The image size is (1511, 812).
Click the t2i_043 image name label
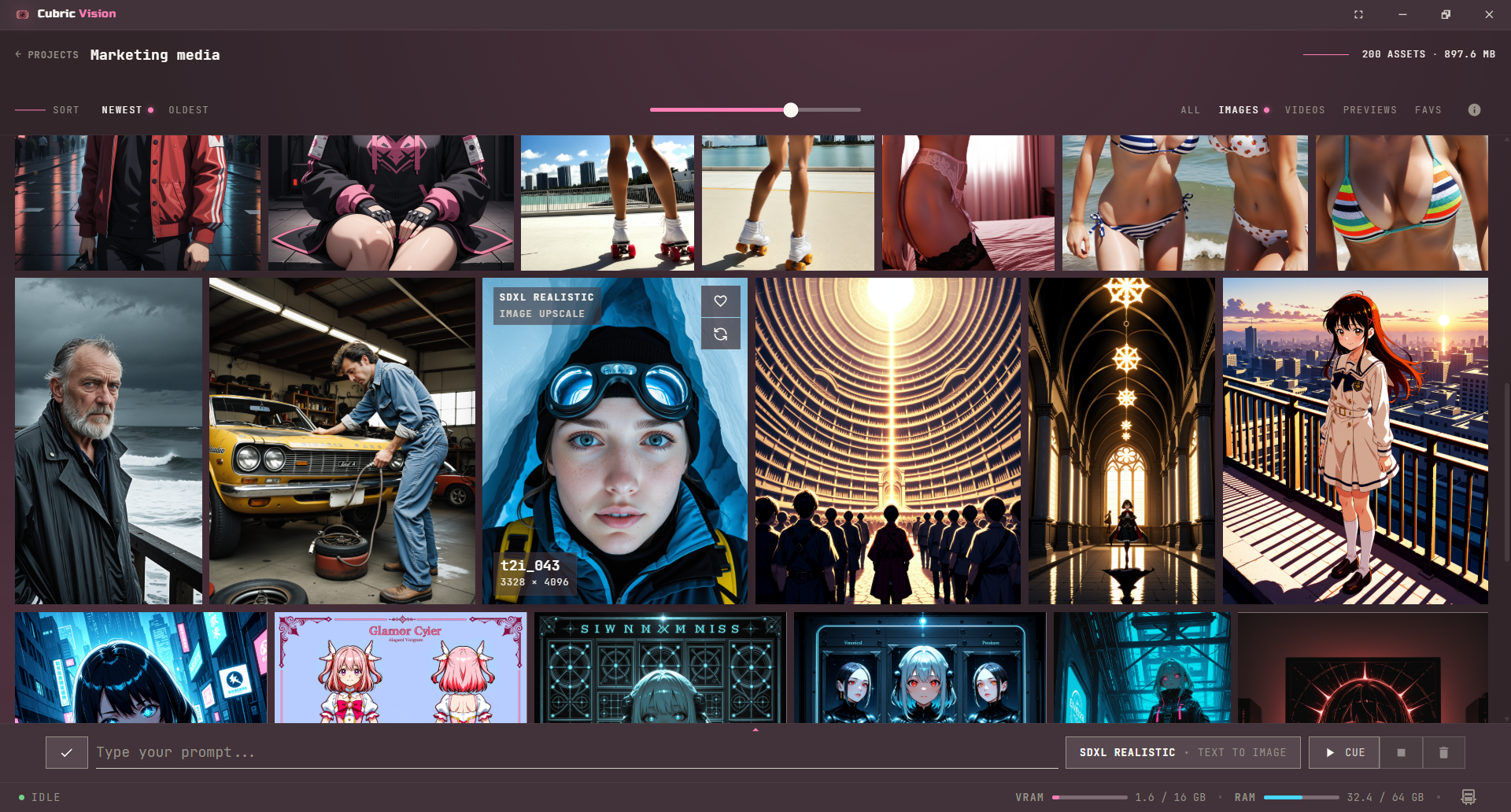coord(530,566)
